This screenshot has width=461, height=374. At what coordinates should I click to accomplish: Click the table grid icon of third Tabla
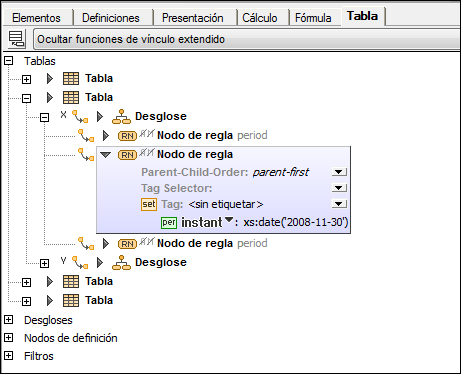71,281
